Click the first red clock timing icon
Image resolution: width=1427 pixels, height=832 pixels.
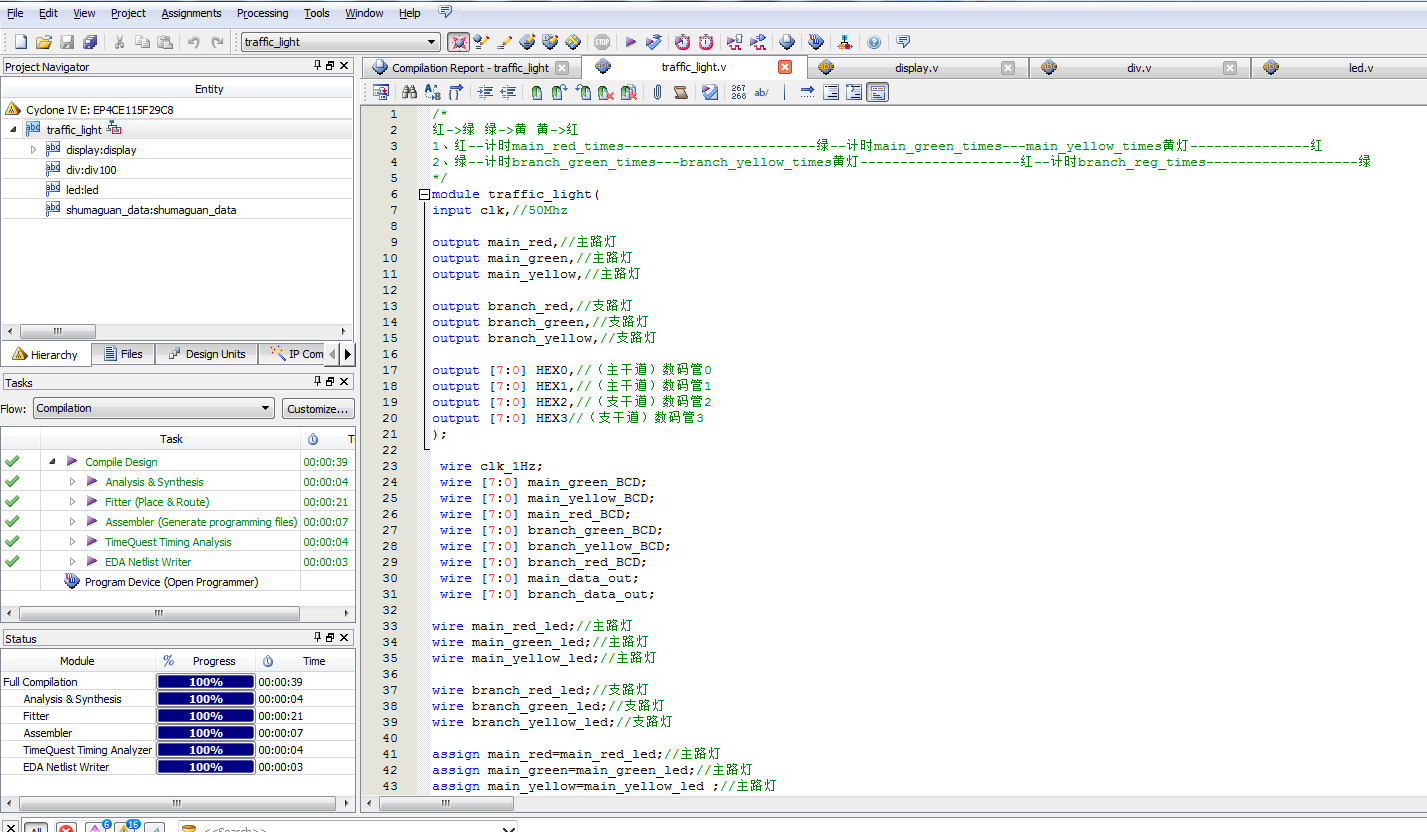(x=682, y=42)
